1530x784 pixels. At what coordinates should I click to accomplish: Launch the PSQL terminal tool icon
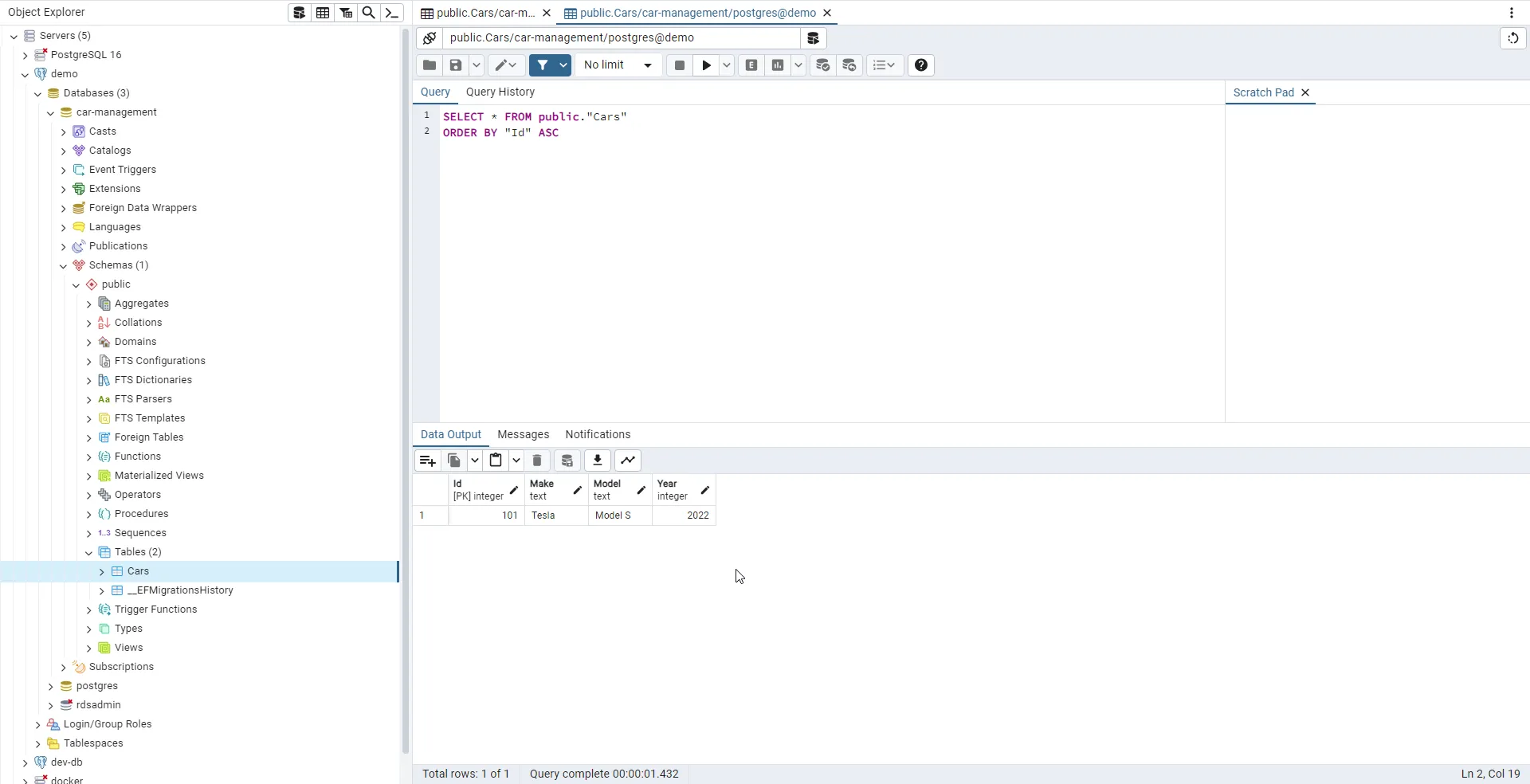392,13
